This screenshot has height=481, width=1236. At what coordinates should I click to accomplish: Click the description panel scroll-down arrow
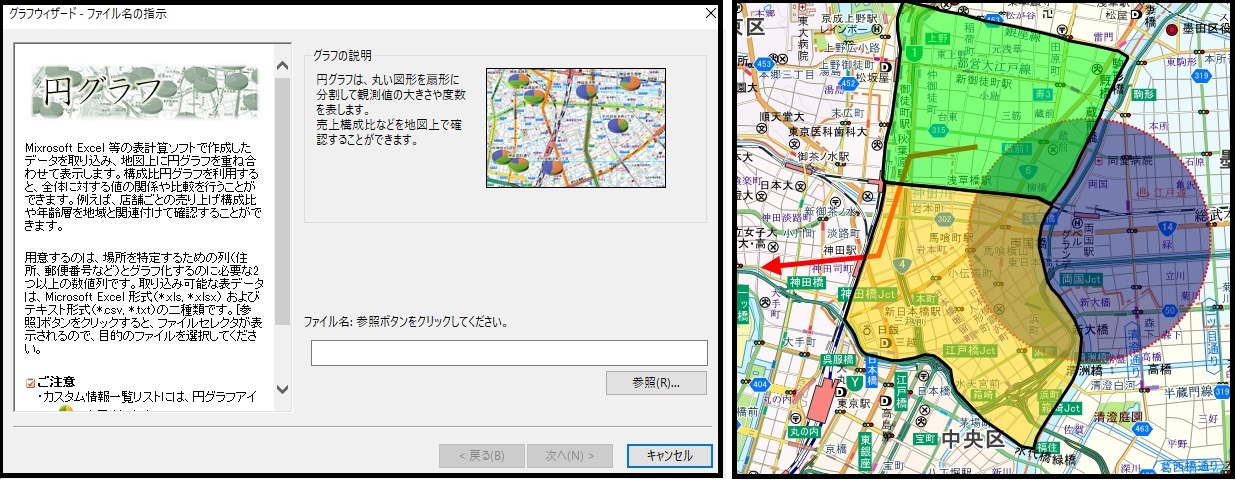281,388
